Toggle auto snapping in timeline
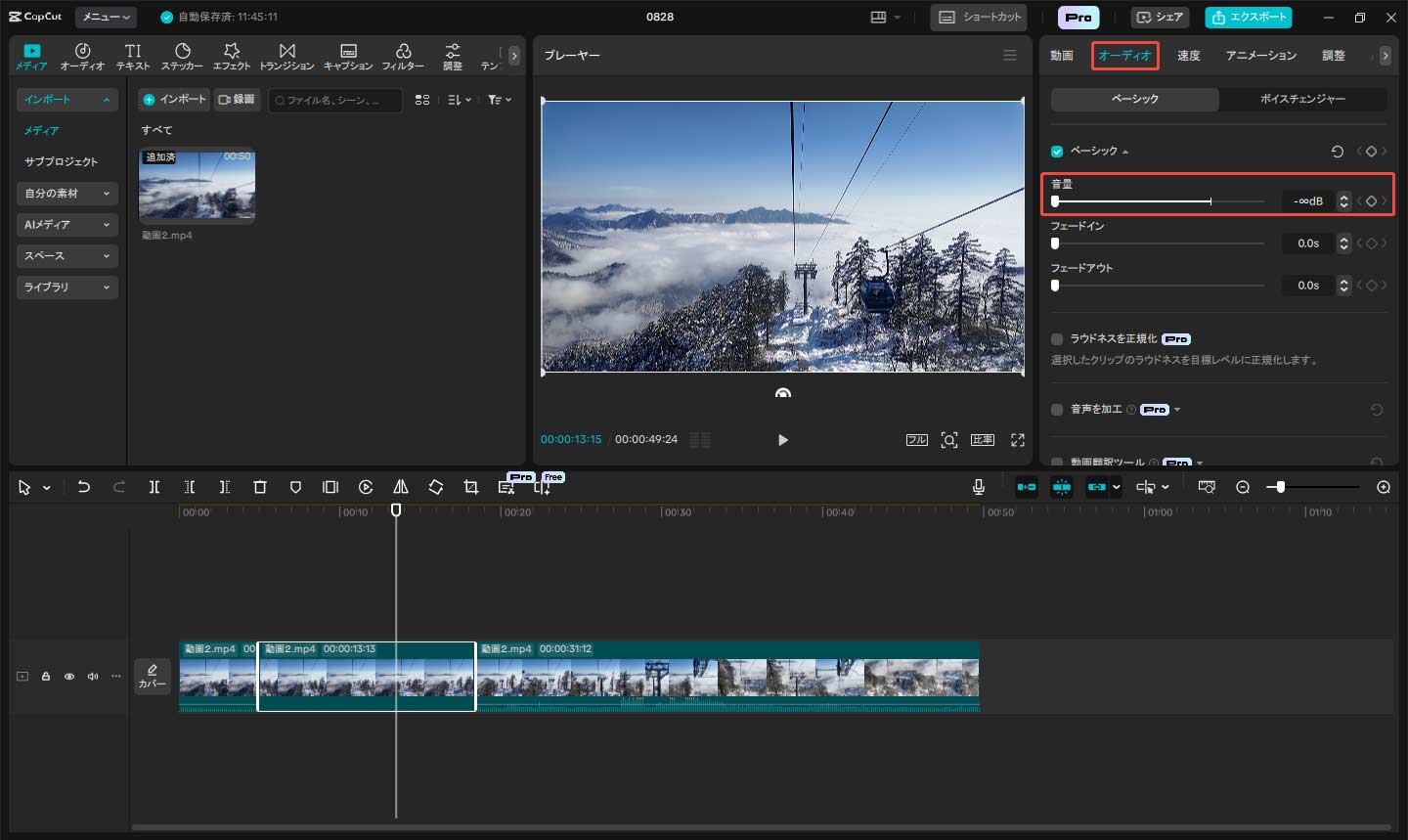Screen dimensions: 1408x840 pos(1062,487)
